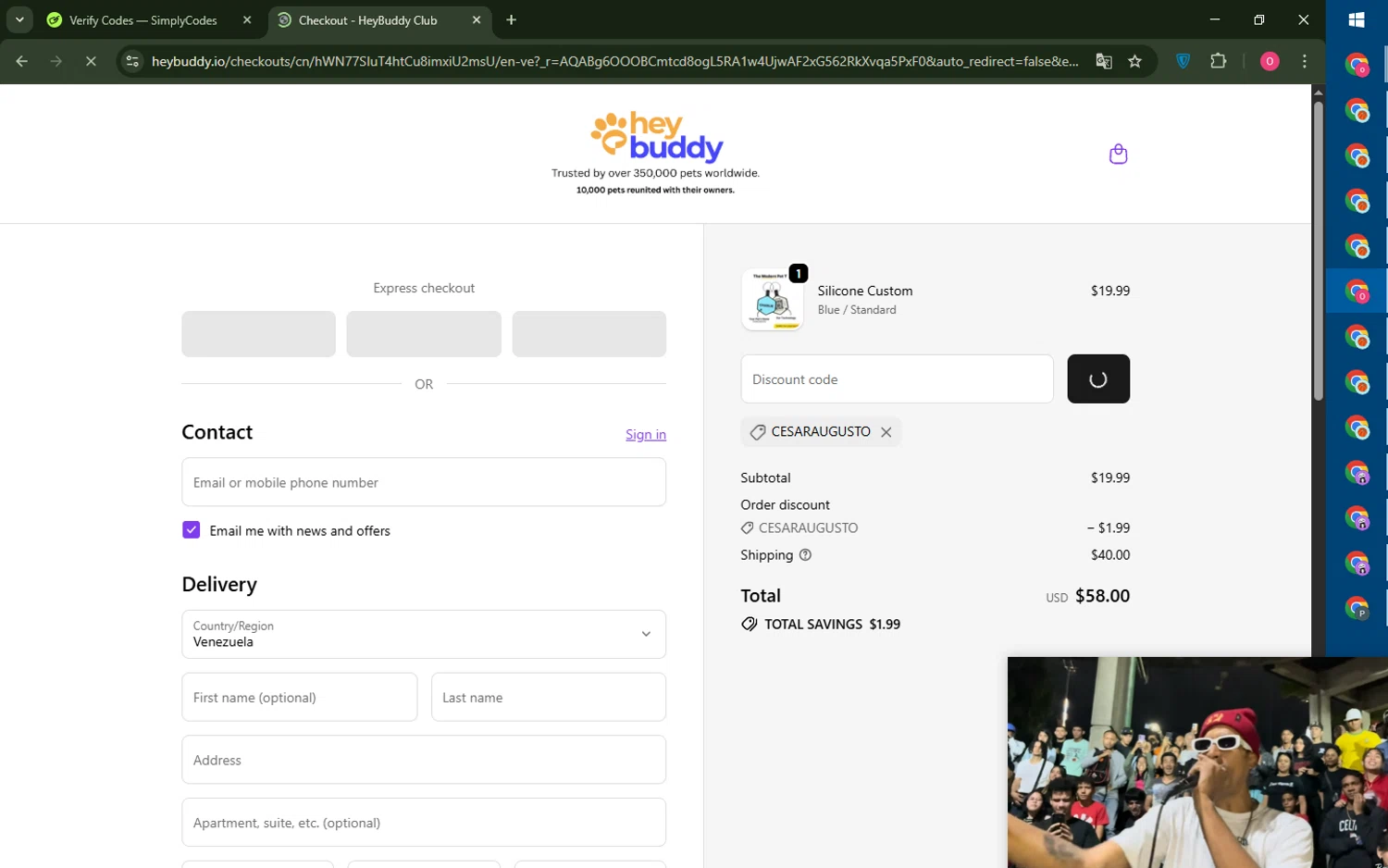Viewport: 1388px width, 868px height.
Task: Bookmark this page with the star
Action: (x=1135, y=61)
